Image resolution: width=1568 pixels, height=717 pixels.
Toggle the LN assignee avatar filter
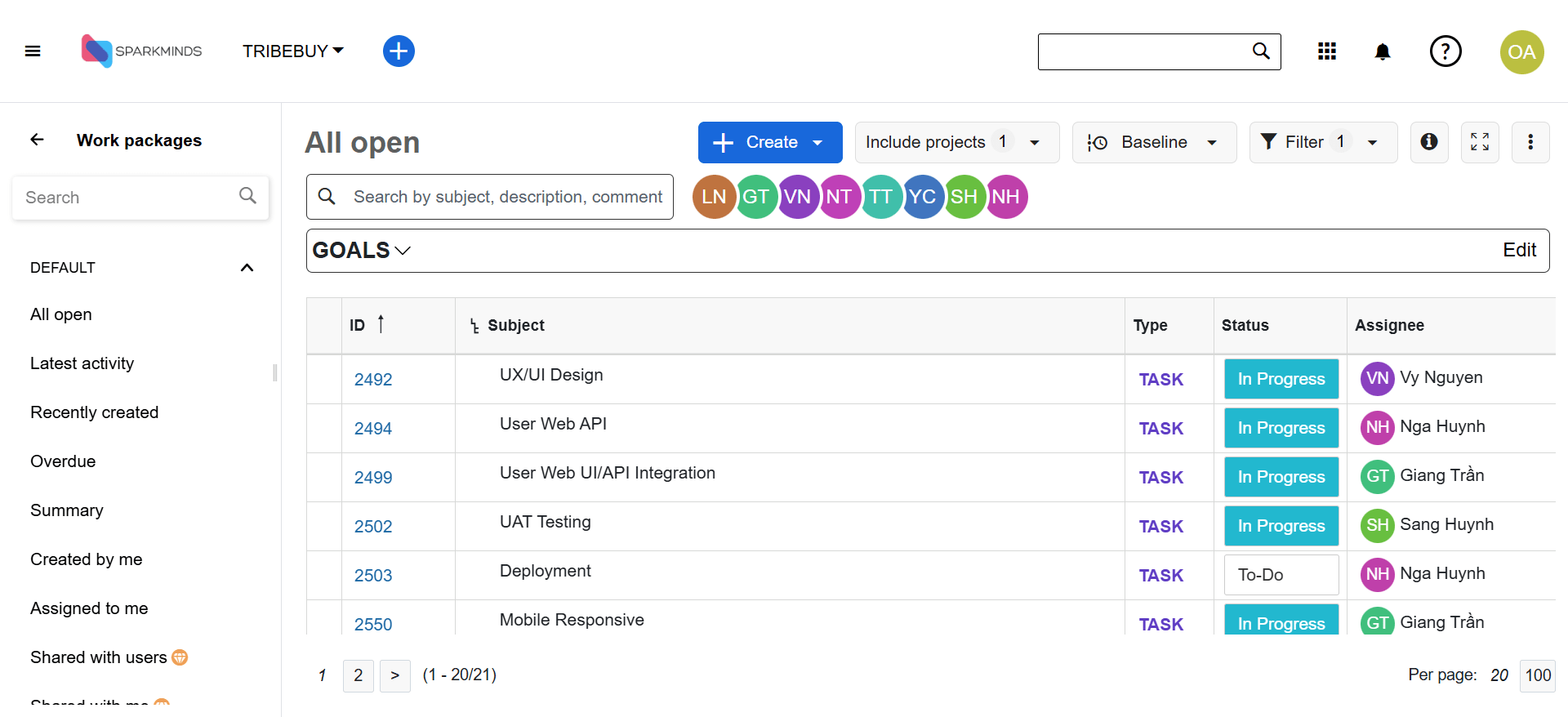713,197
